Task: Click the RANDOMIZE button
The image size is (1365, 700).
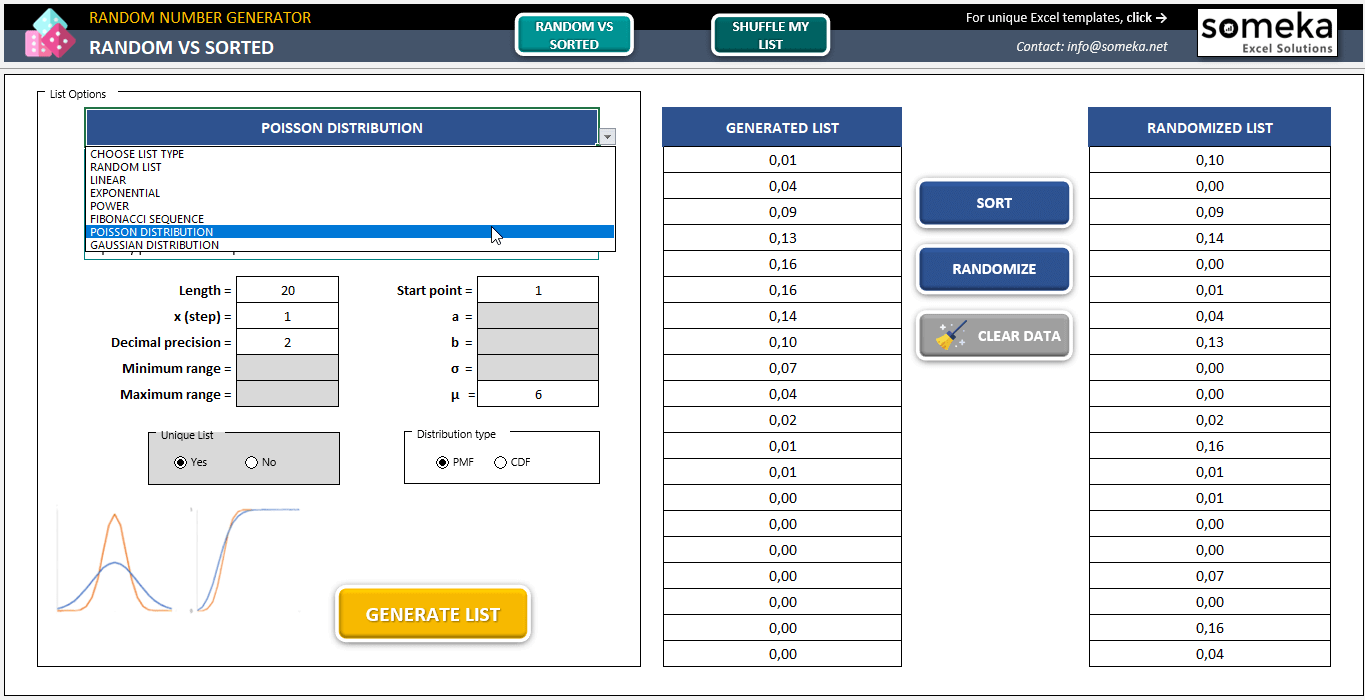Action: point(993,269)
